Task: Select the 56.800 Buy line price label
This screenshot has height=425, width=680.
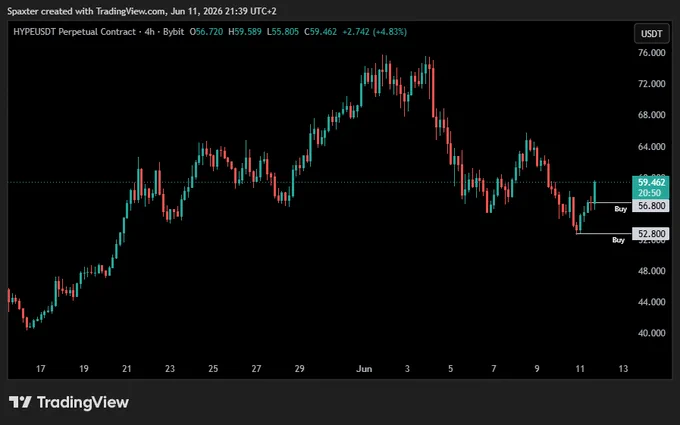Action: click(651, 206)
